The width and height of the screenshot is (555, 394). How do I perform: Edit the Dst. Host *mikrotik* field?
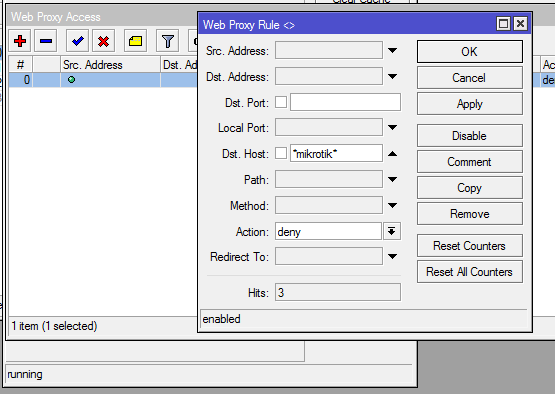336,153
